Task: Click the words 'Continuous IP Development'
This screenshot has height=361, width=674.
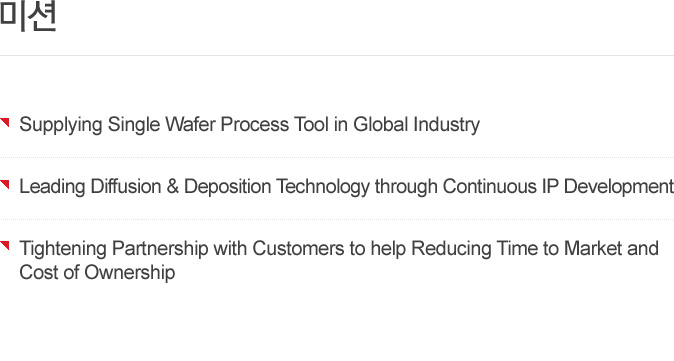Action: click(558, 187)
